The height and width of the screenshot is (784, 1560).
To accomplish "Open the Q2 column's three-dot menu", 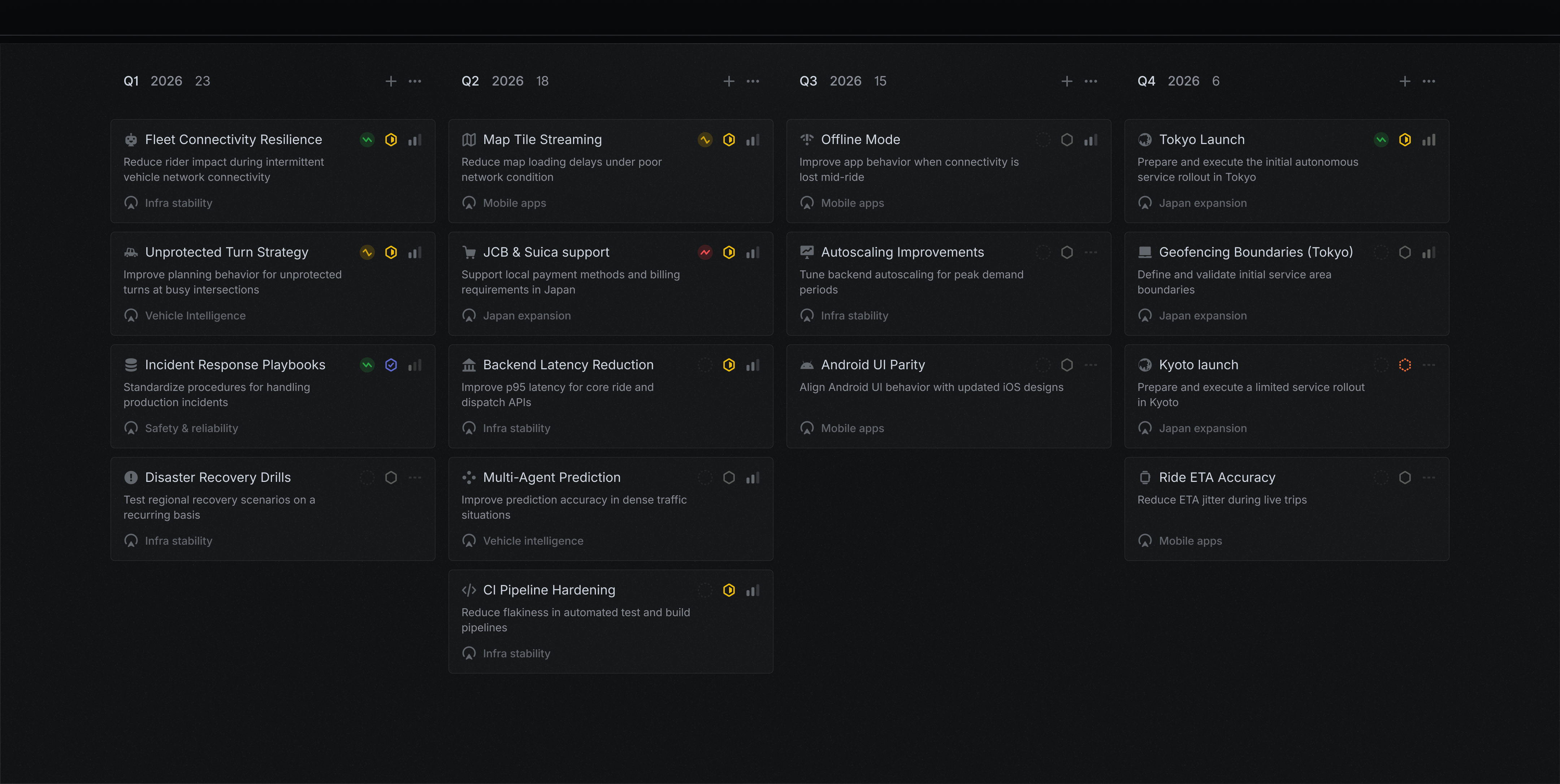I will tap(752, 81).
